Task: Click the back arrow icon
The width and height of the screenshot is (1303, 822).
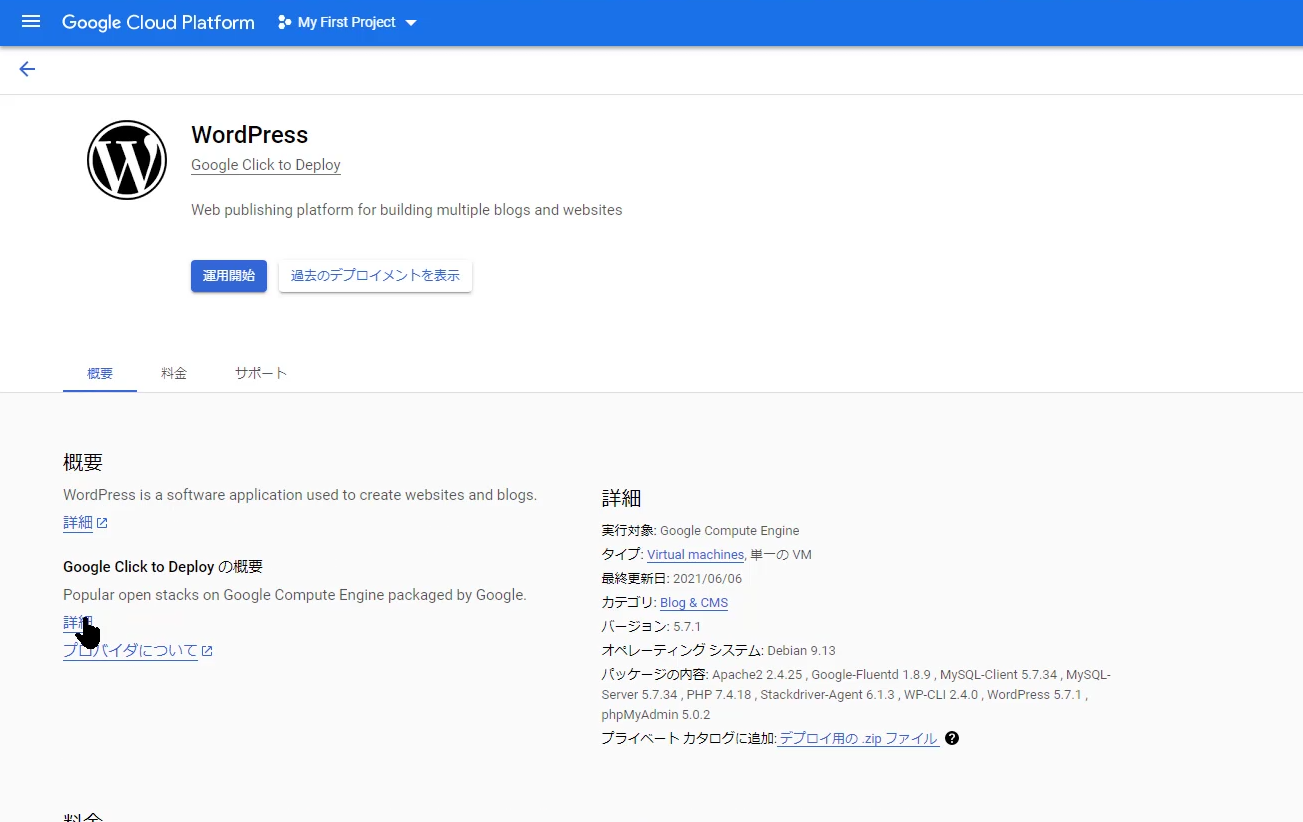Action: tap(27, 69)
